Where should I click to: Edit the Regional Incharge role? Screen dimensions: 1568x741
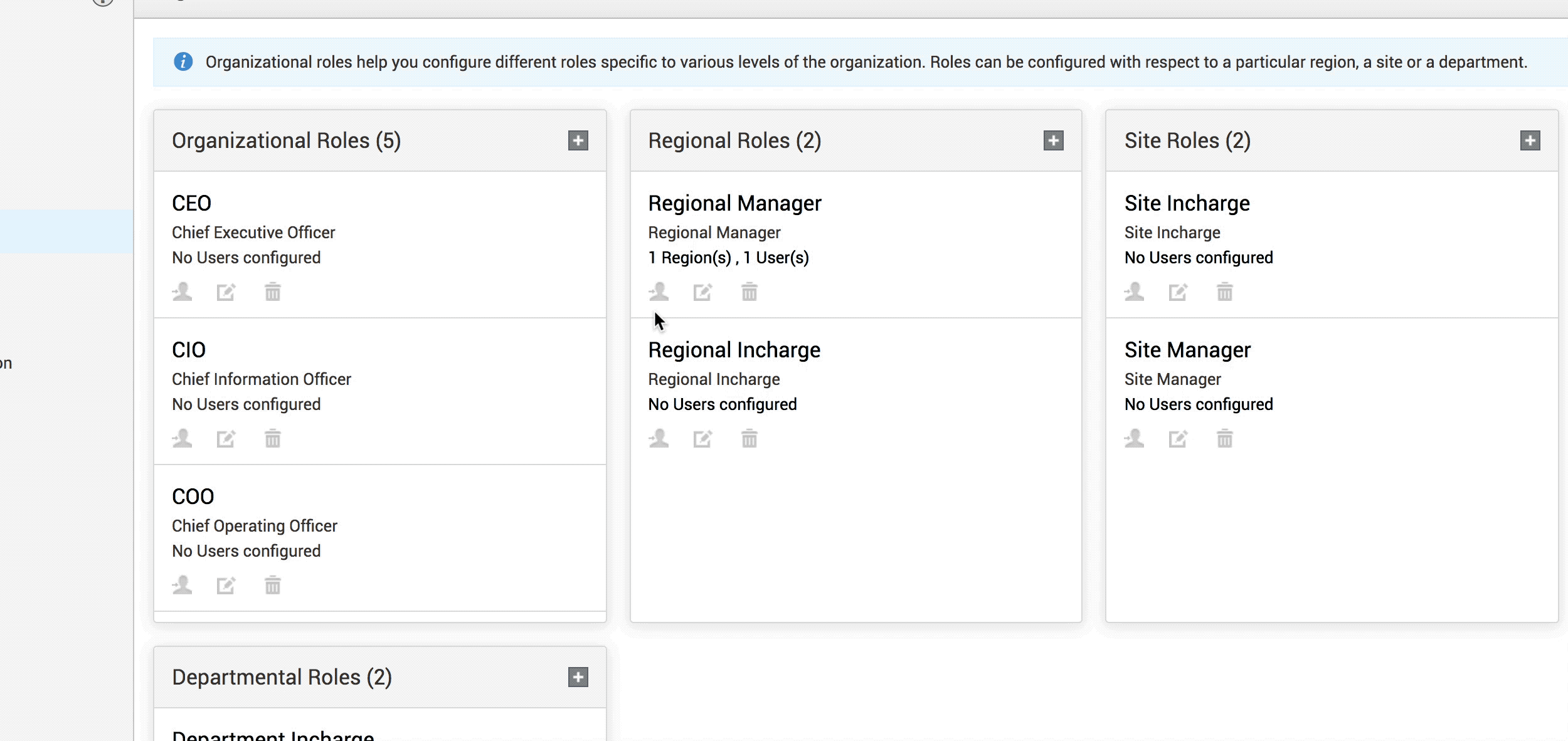point(702,439)
